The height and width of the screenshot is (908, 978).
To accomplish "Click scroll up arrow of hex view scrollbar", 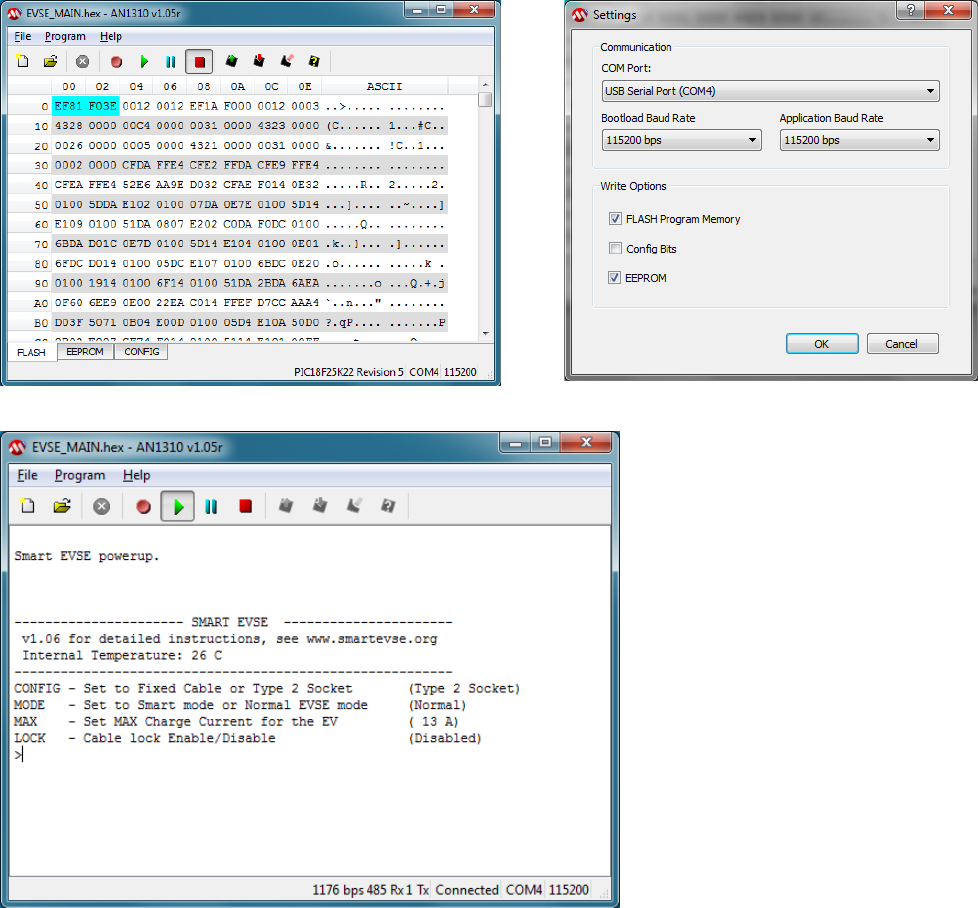I will pos(485,84).
